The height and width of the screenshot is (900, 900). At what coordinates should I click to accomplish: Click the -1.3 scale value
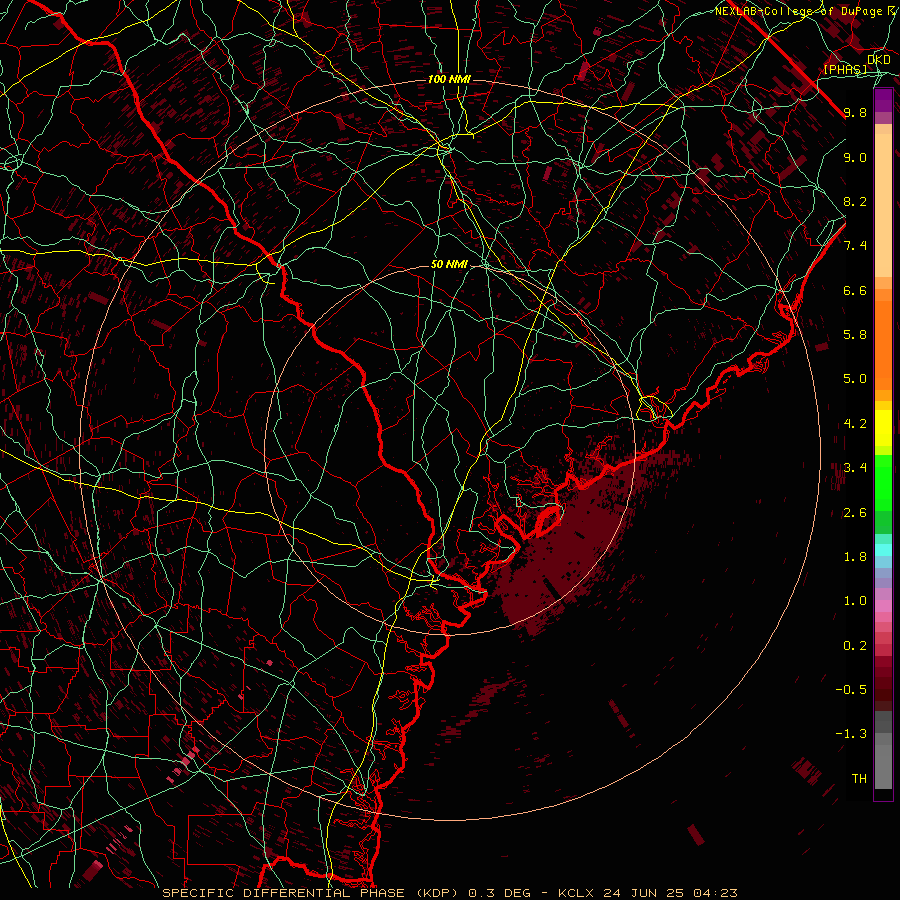tap(851, 734)
